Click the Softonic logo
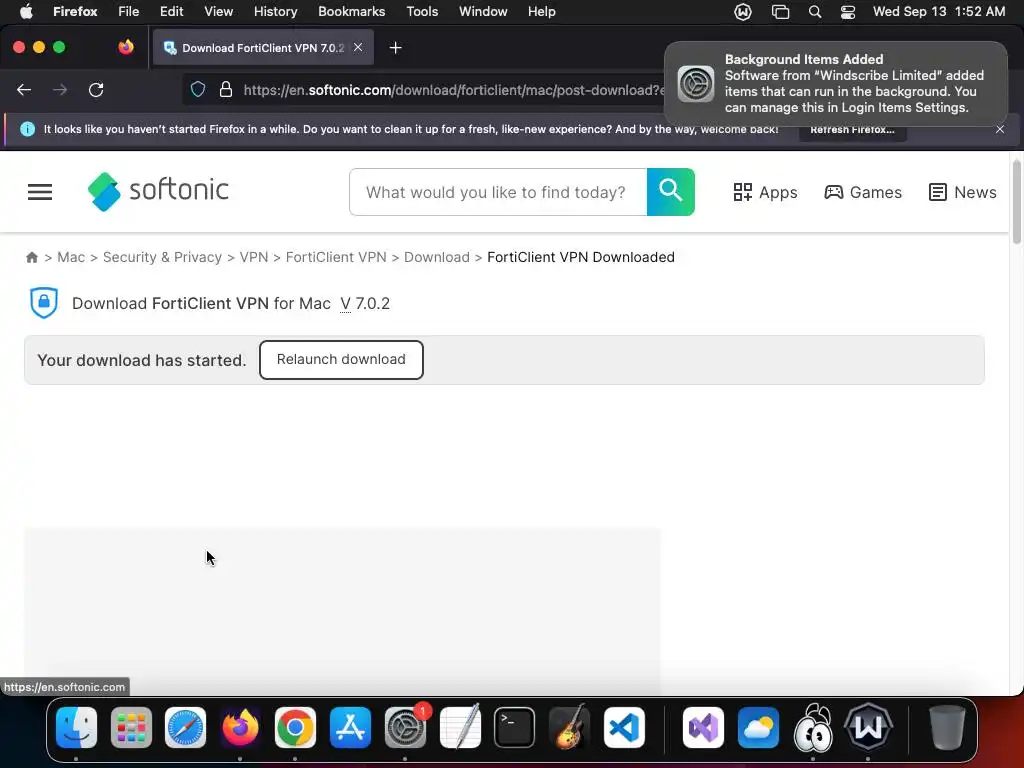Screen dimensions: 1024x768 tap(158, 191)
